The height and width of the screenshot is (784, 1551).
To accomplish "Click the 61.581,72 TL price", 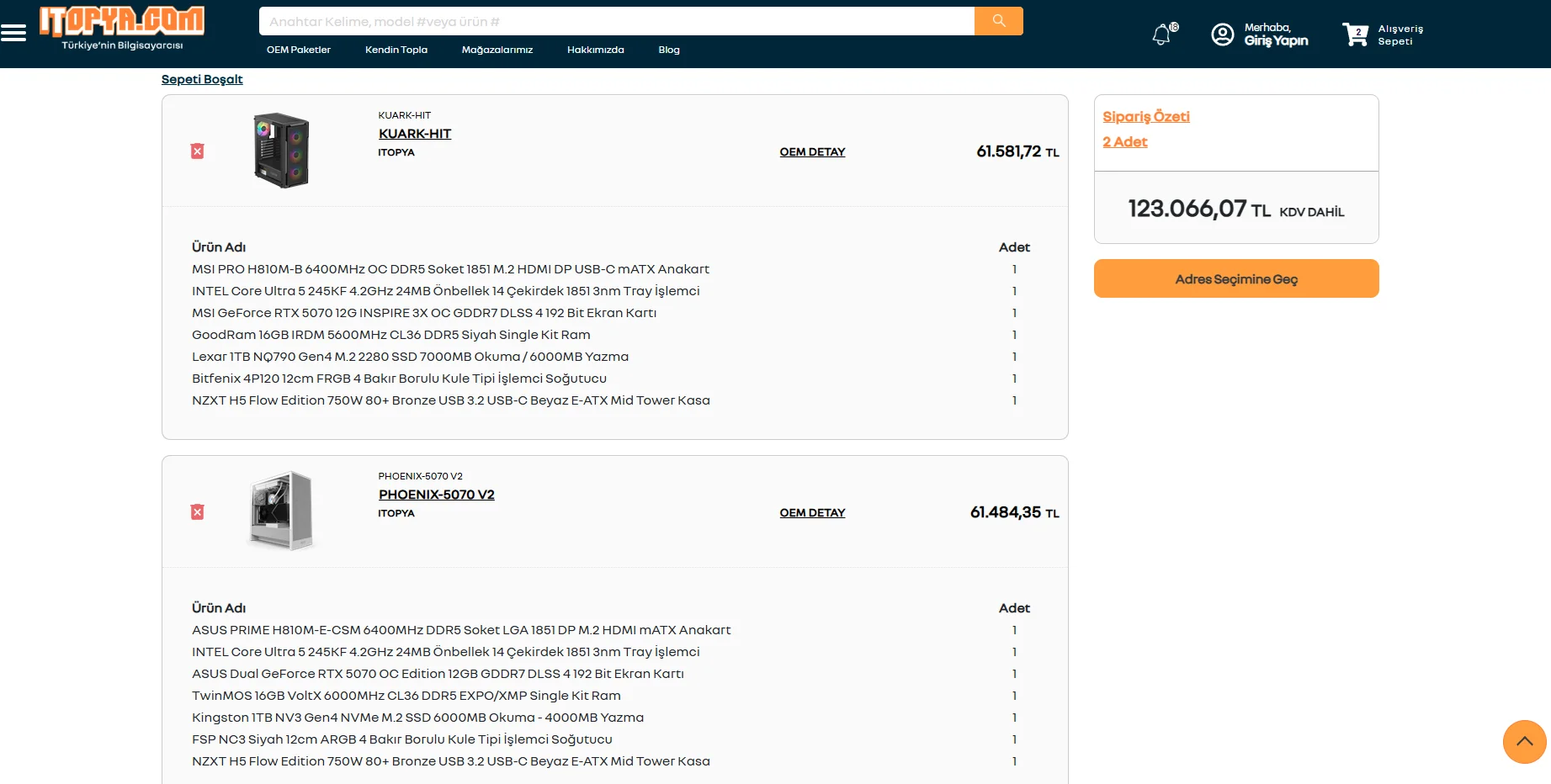I will (1017, 151).
